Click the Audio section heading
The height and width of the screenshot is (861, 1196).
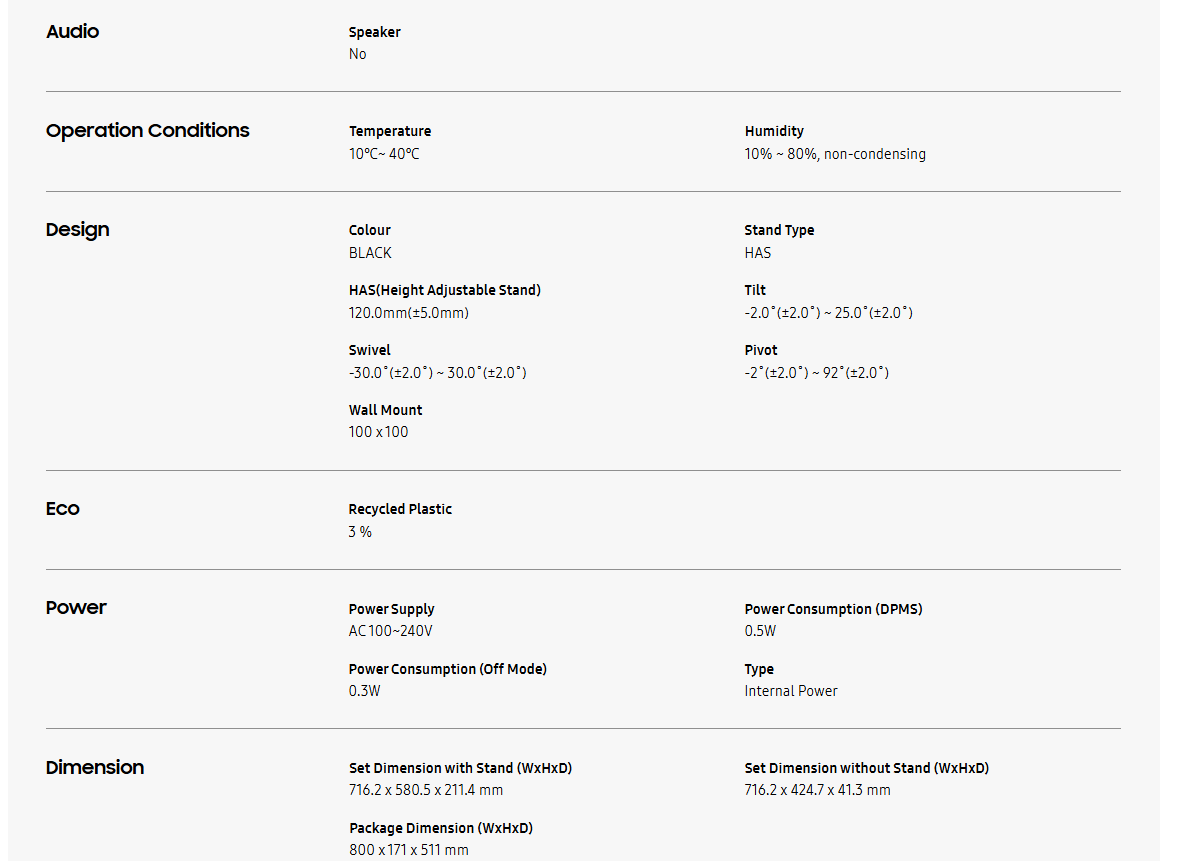tap(72, 31)
